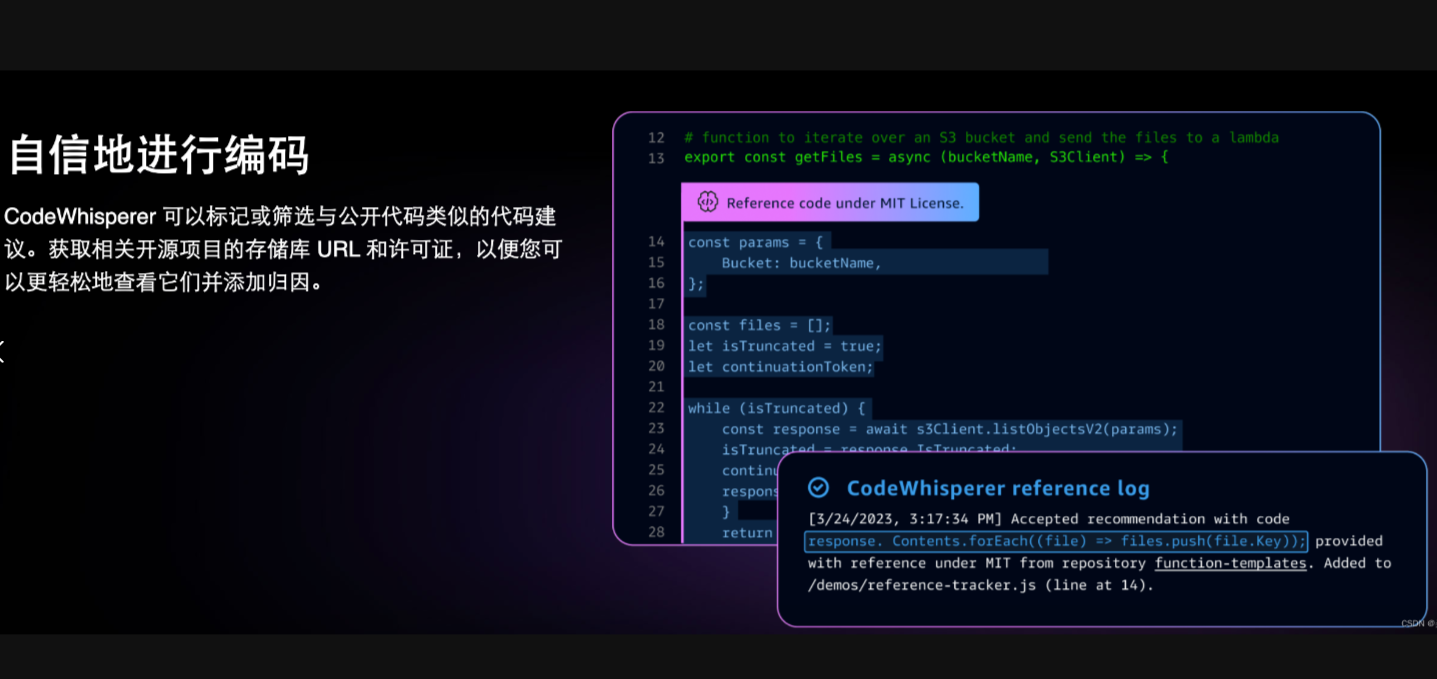Viewport: 1437px width, 679px height.
Task: Click the comment "# function to iterate over an S3 bucket"
Action: point(981,137)
